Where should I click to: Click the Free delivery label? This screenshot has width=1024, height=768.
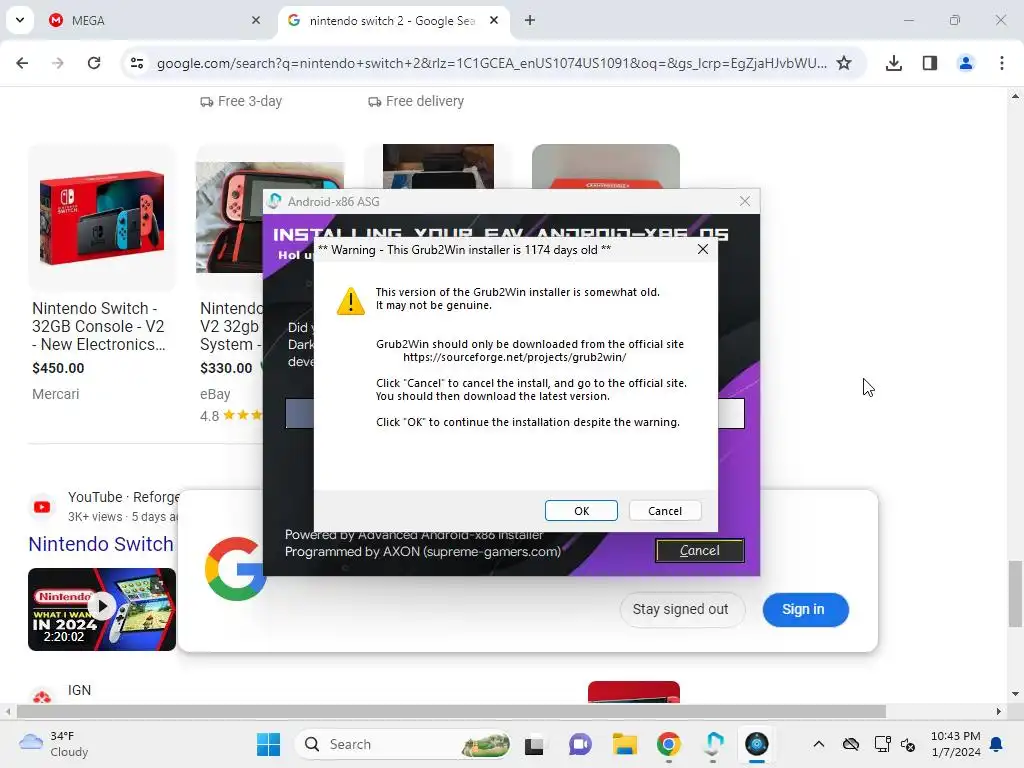click(416, 101)
